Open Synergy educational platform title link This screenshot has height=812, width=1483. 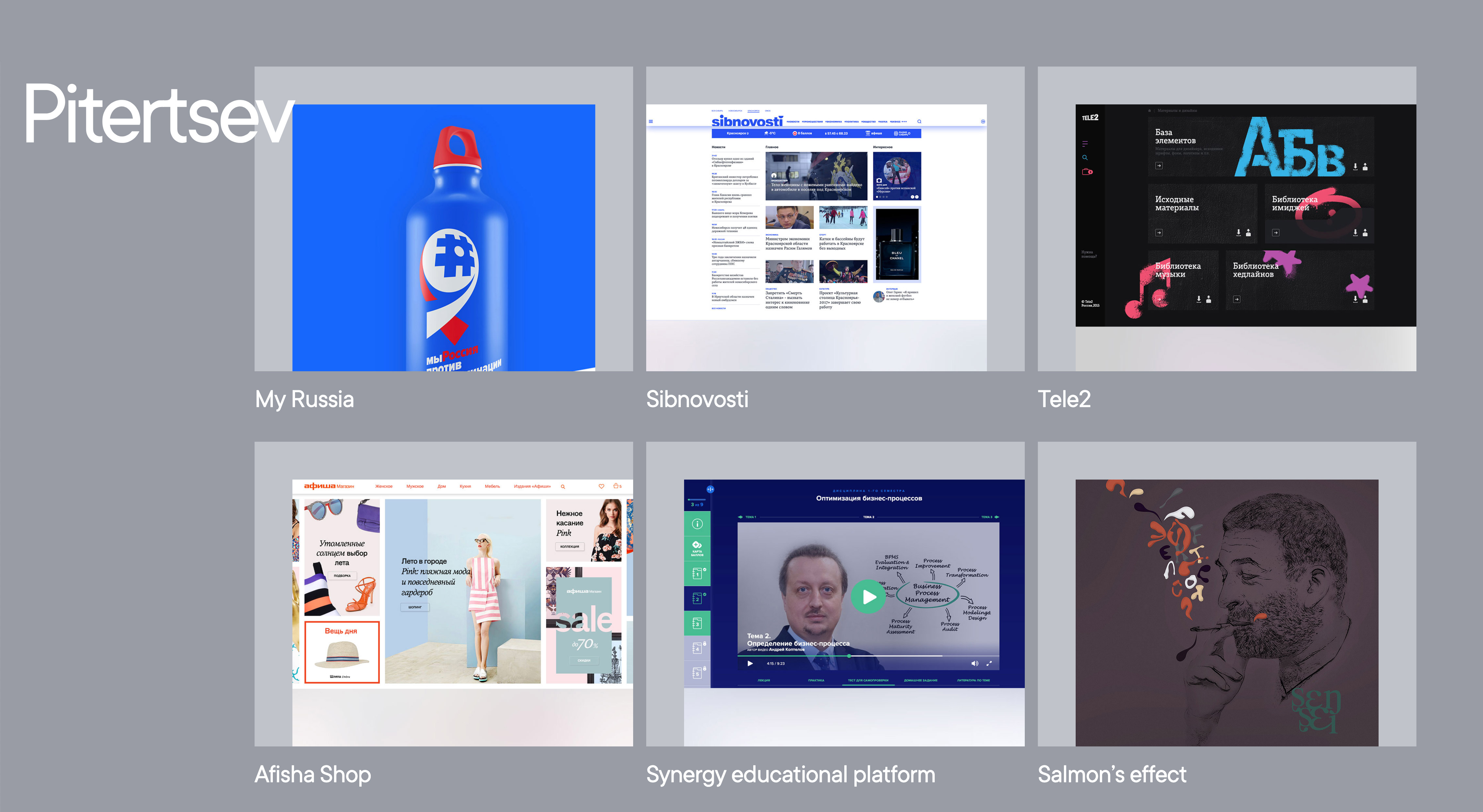(x=790, y=774)
